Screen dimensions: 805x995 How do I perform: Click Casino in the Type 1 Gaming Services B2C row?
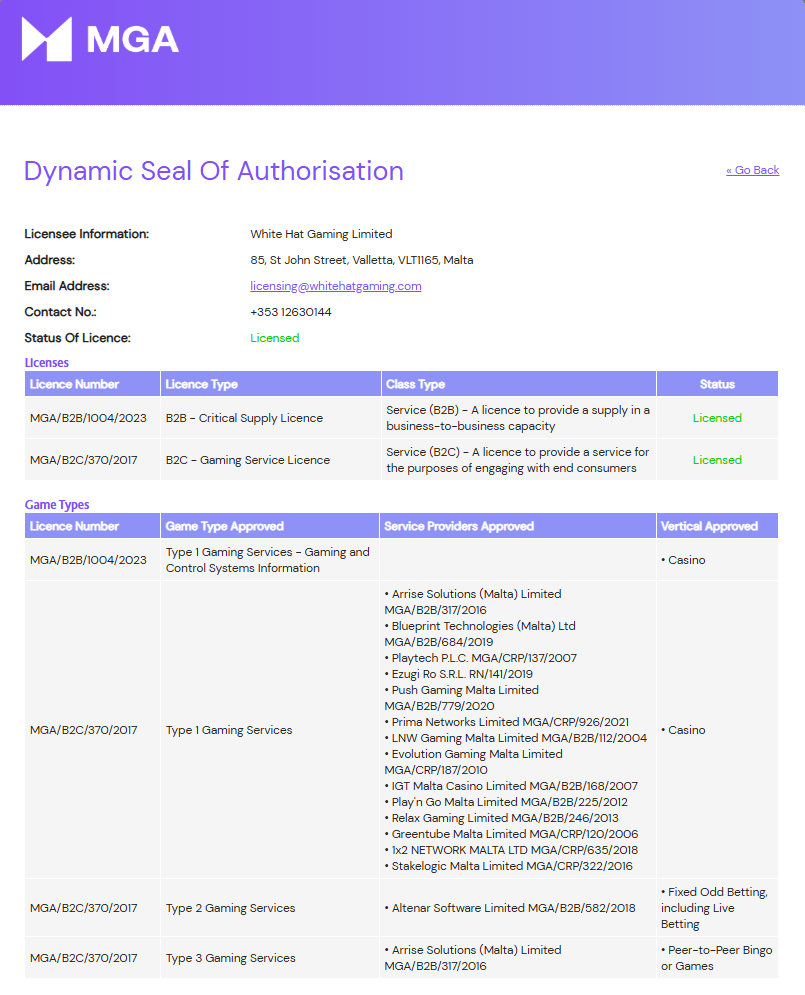coord(683,730)
